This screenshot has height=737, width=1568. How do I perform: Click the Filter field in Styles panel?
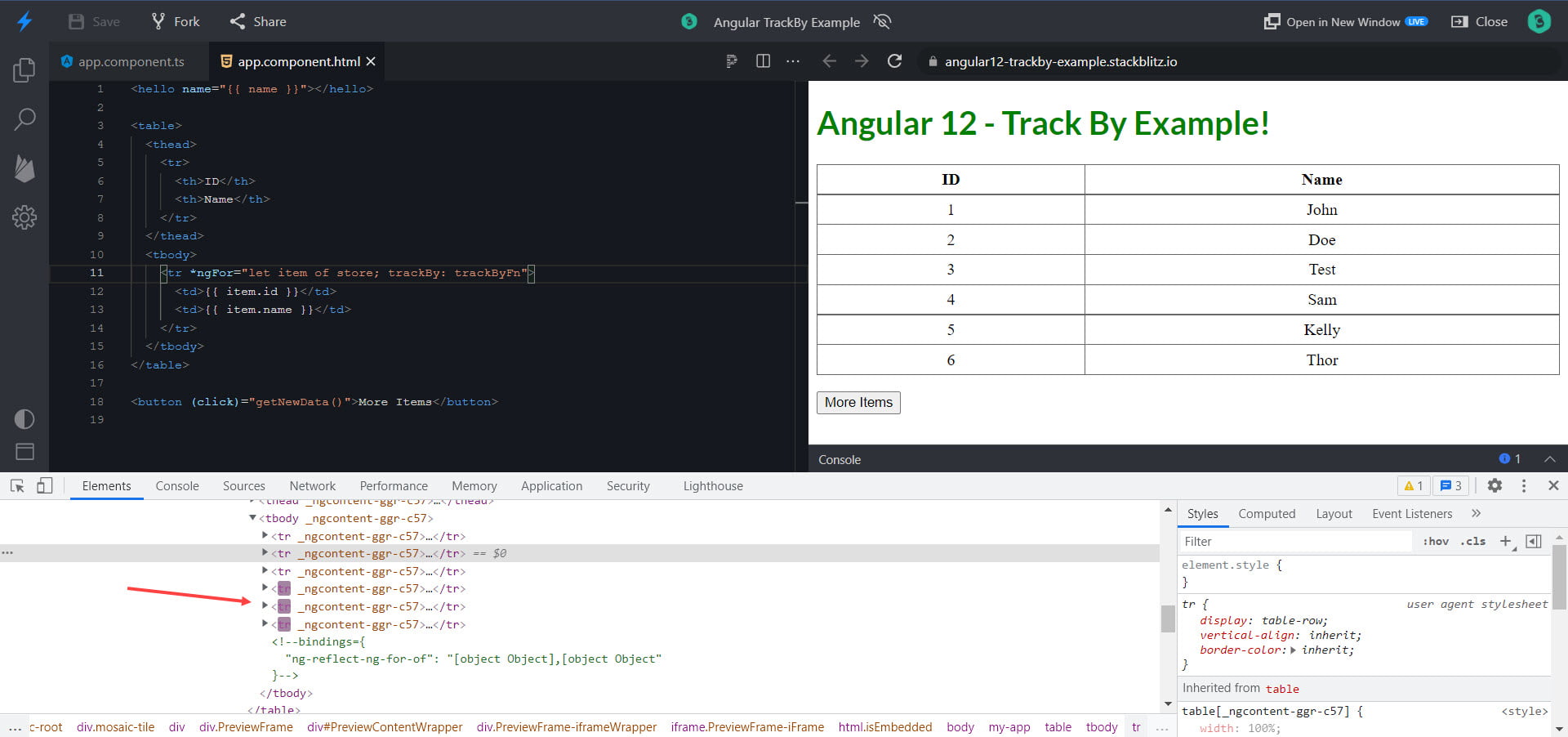1290,541
